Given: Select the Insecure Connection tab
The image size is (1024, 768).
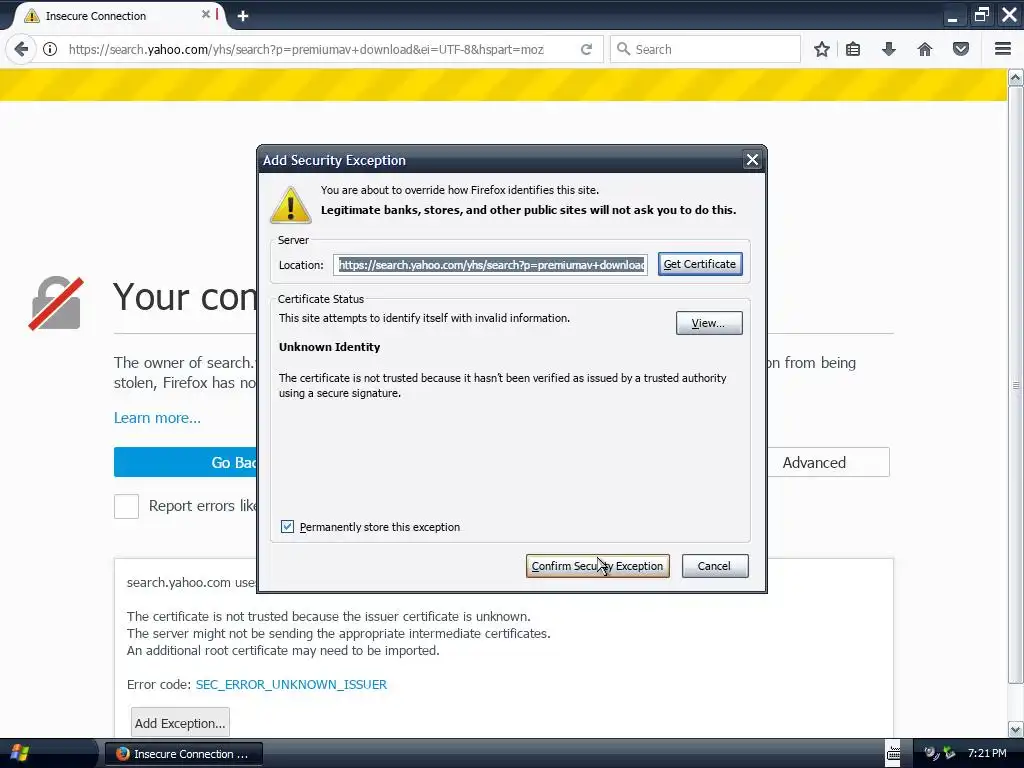Looking at the screenshot, I should tap(118, 16).
